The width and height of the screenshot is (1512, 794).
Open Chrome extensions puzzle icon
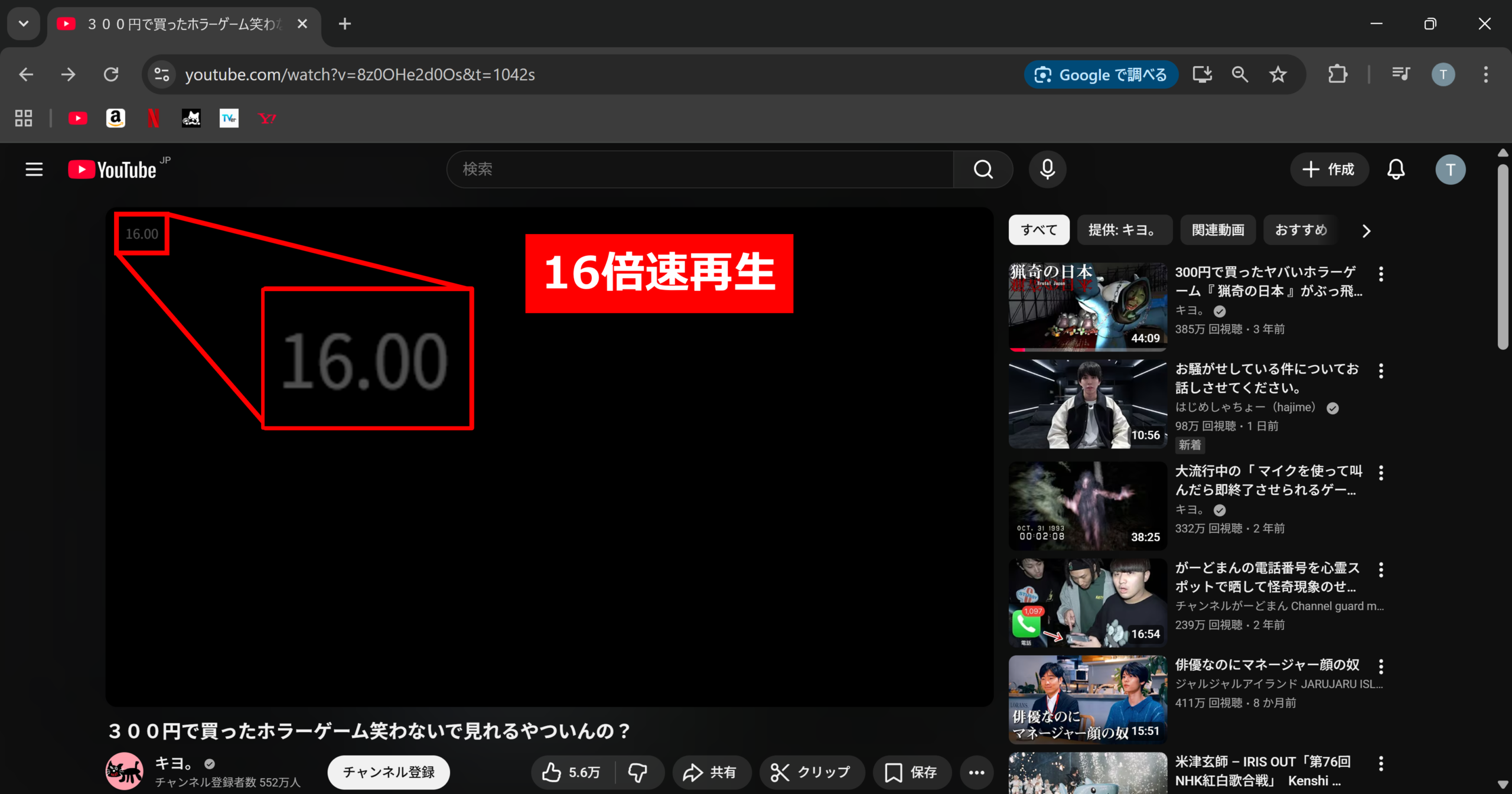(x=1337, y=74)
